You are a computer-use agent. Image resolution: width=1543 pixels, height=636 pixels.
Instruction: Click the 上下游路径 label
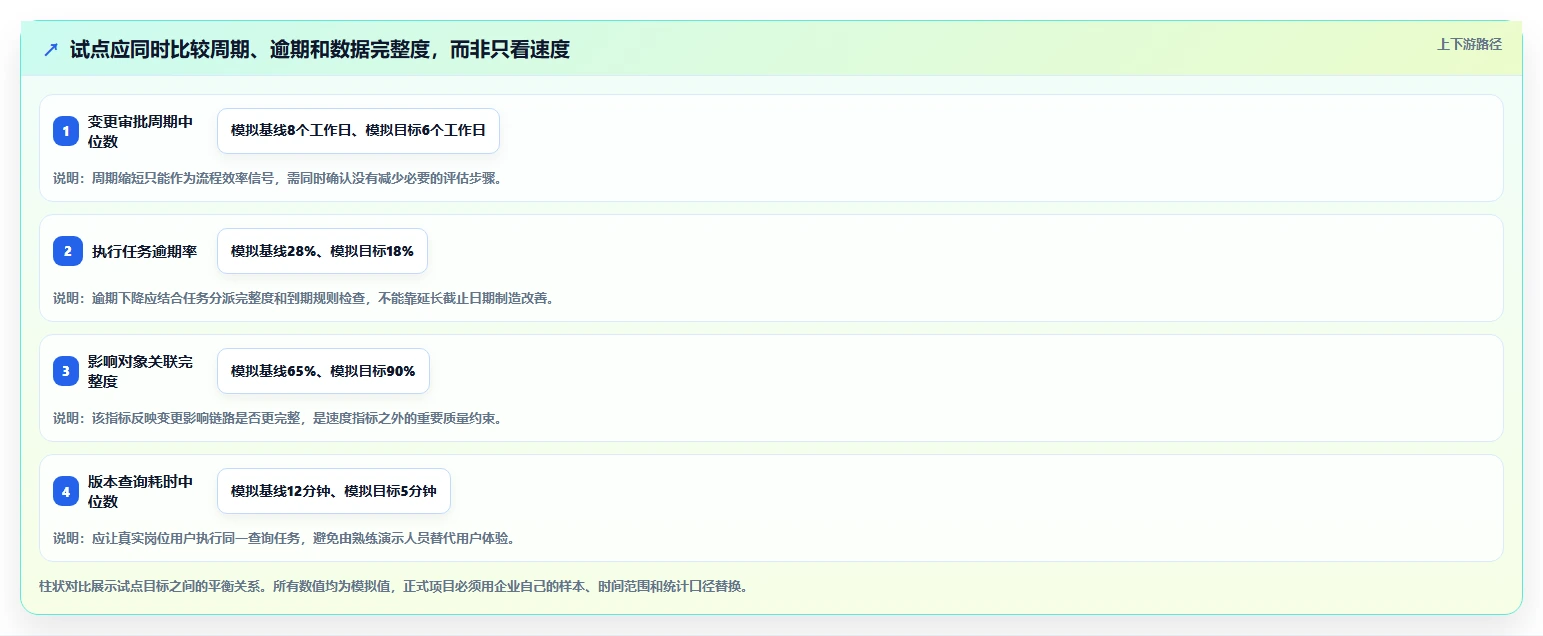1469,44
